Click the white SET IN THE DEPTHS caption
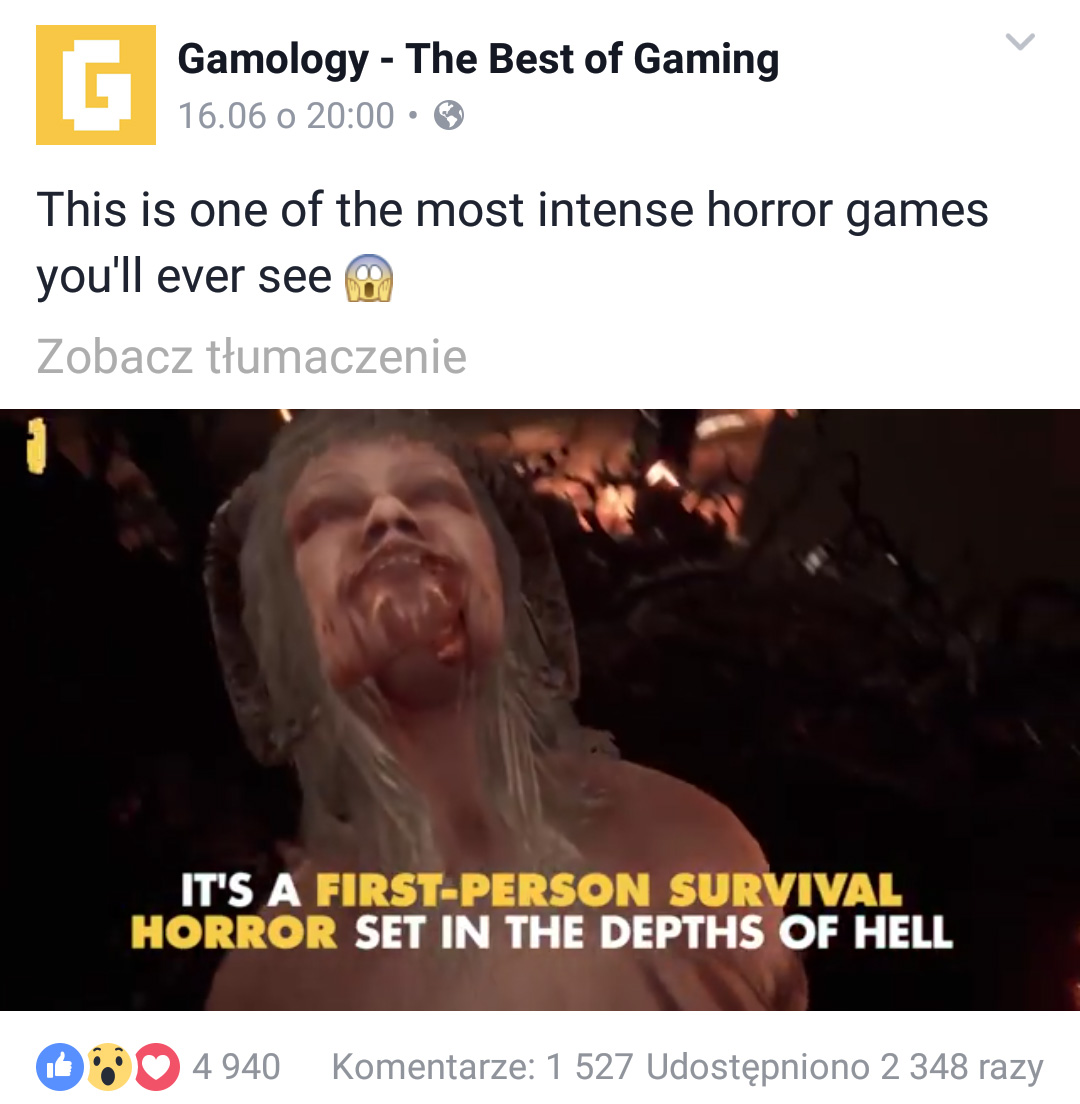 (560, 932)
